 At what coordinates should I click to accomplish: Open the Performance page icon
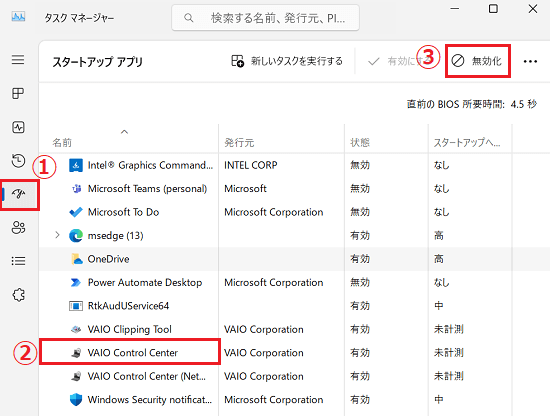[18, 127]
